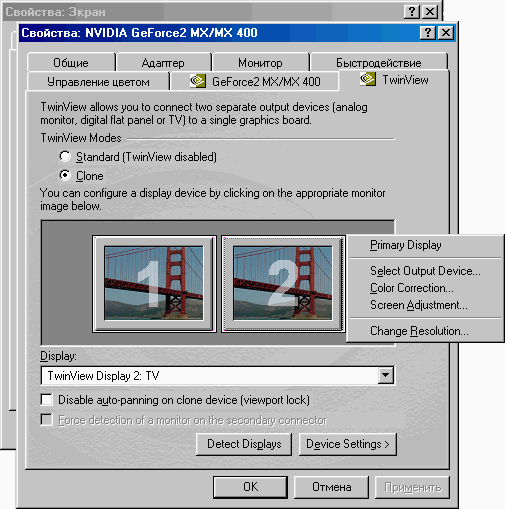Viewport: 505px width, 509px height.
Task: Open the Display dropdown arrow
Action: tap(385, 375)
